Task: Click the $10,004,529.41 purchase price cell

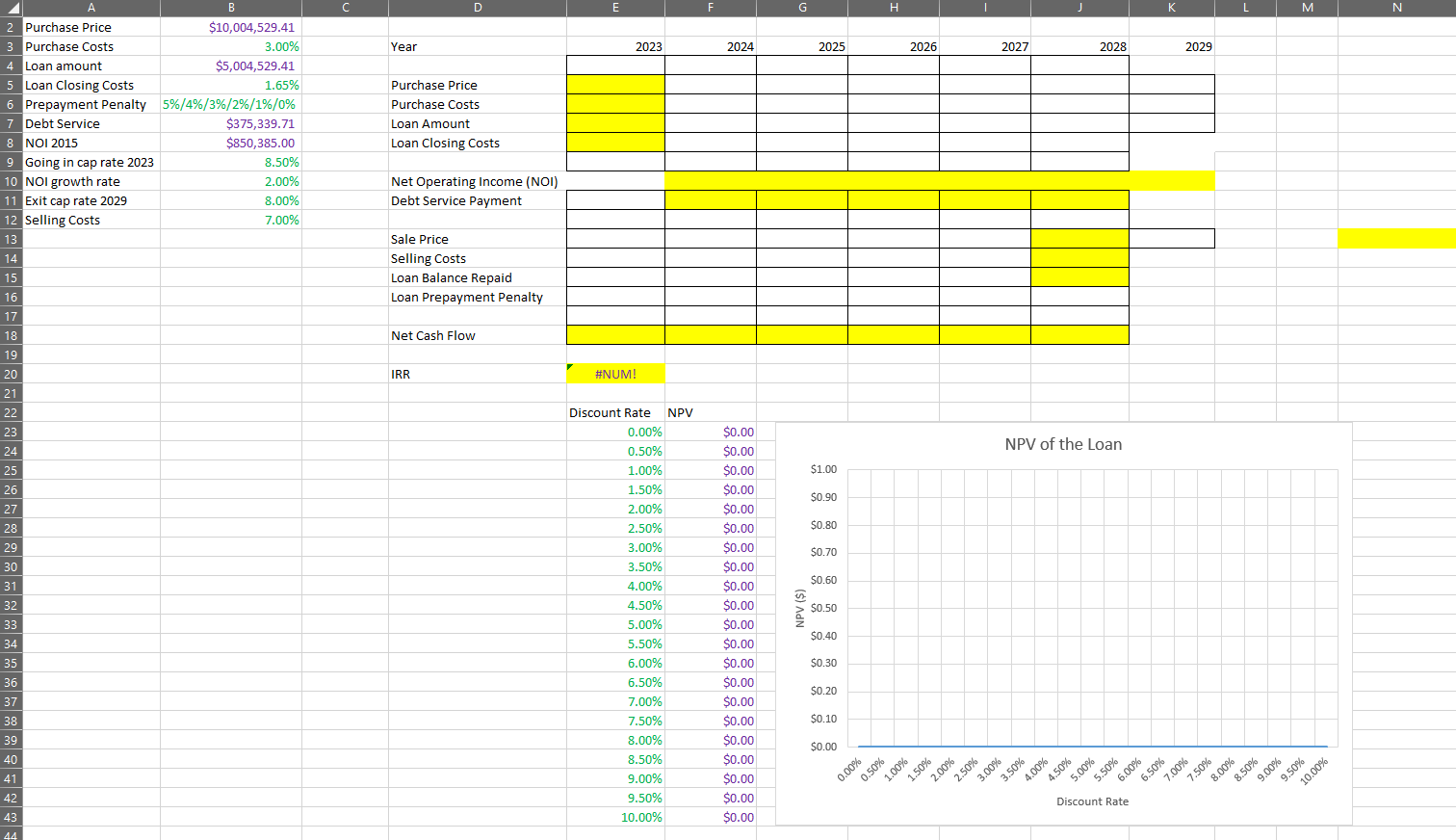Action: click(x=231, y=27)
